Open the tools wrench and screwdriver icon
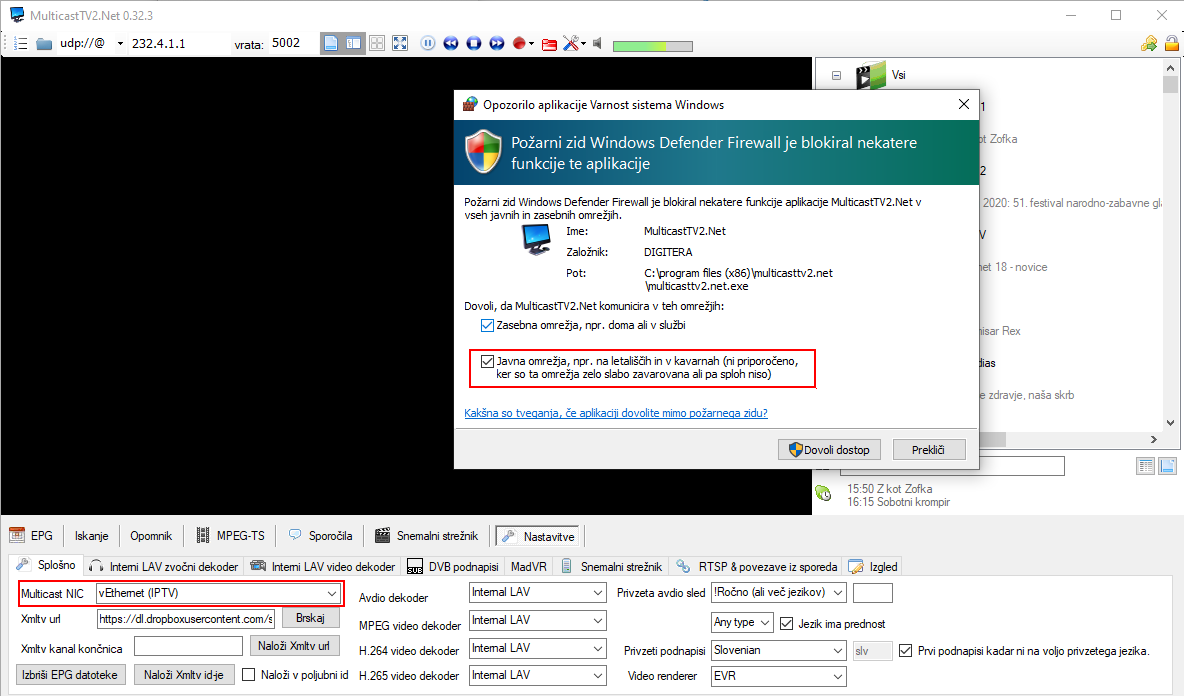 pos(571,43)
